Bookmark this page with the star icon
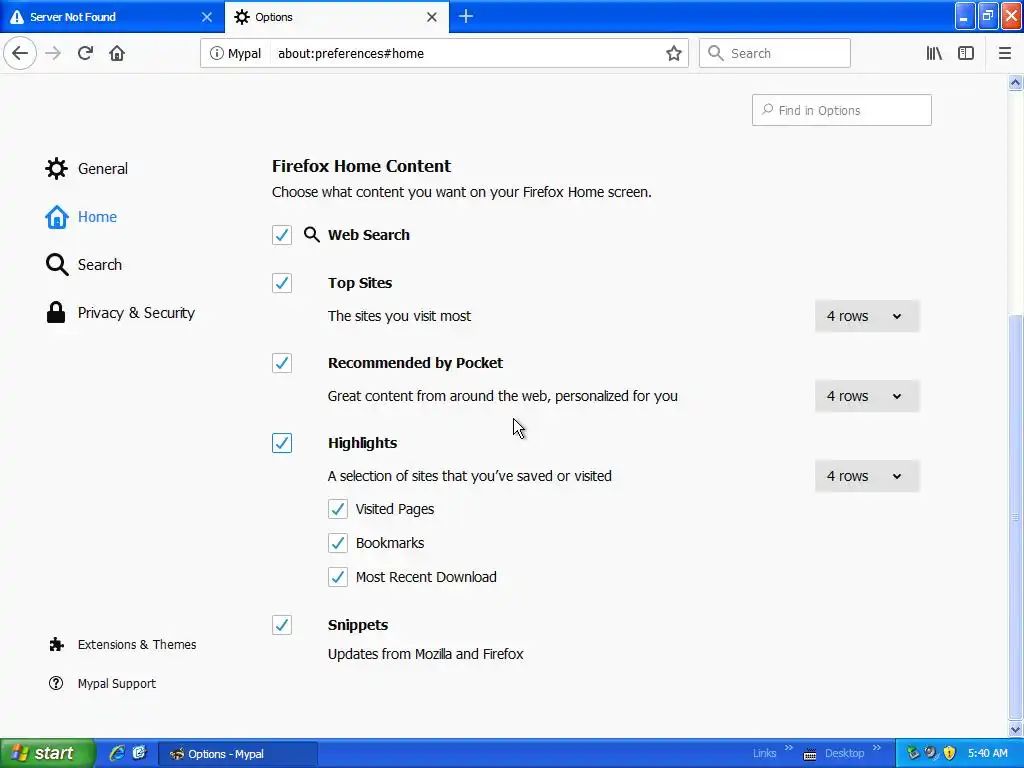The height and width of the screenshot is (768, 1024). 673,54
